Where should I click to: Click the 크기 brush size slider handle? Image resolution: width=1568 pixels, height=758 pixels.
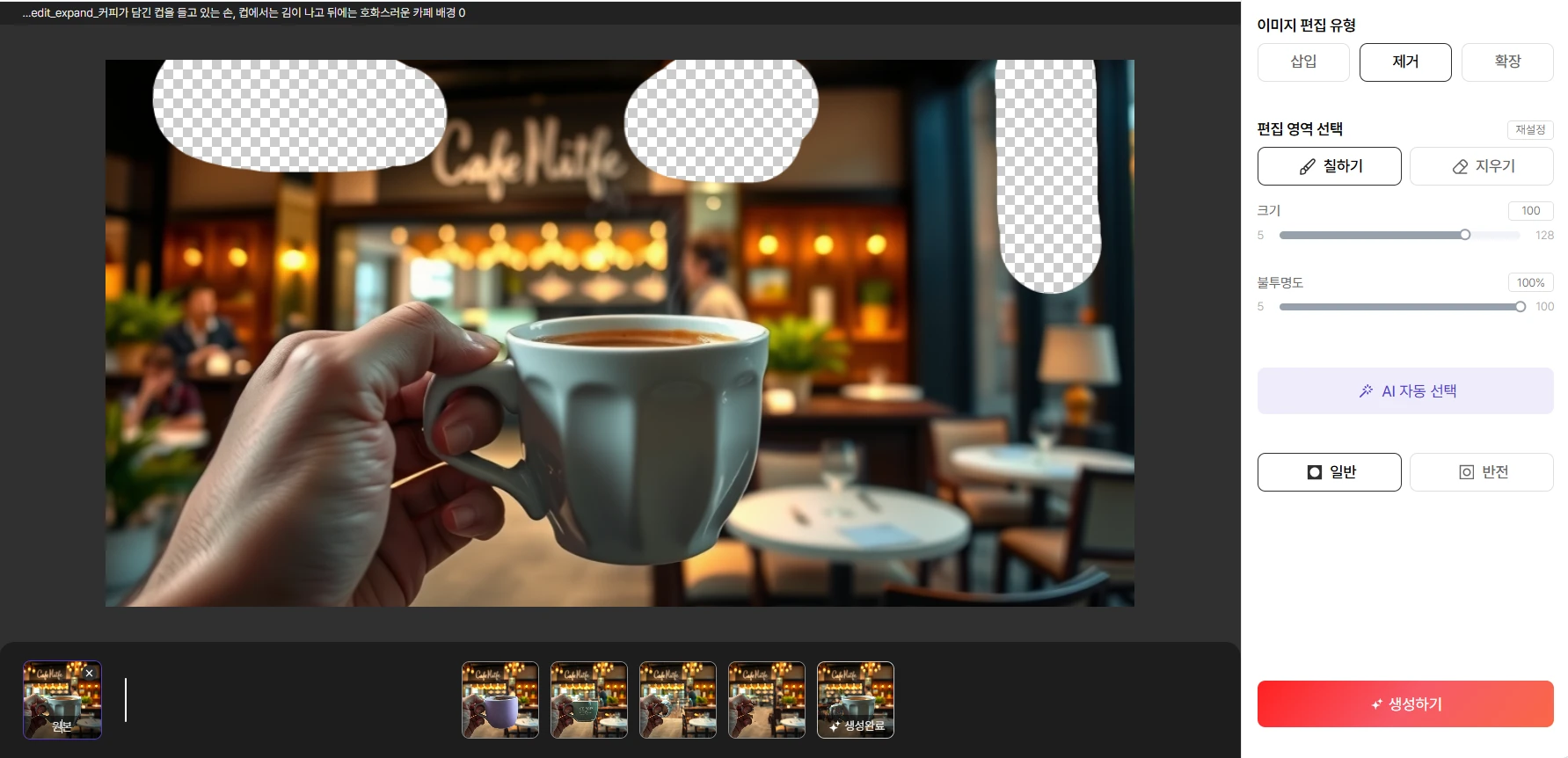[x=1465, y=235]
